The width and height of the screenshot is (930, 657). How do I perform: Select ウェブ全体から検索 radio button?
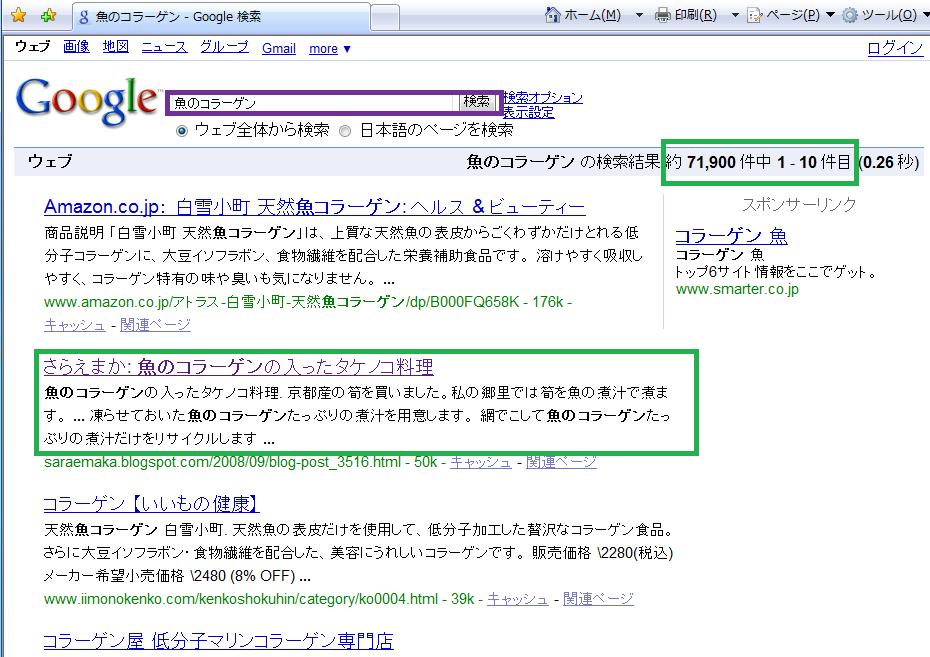pos(182,131)
